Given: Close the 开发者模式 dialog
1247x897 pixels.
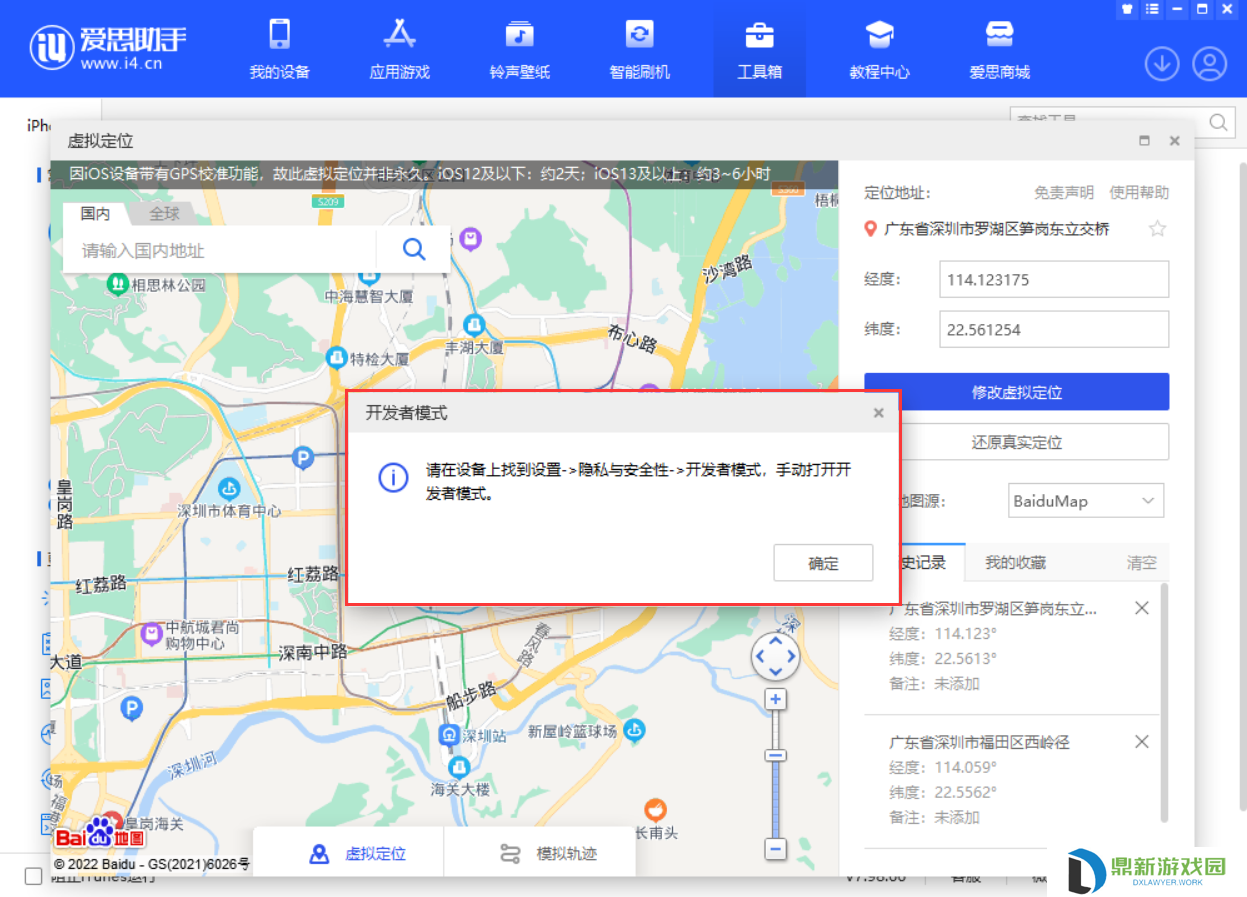Looking at the screenshot, I should click(878, 413).
